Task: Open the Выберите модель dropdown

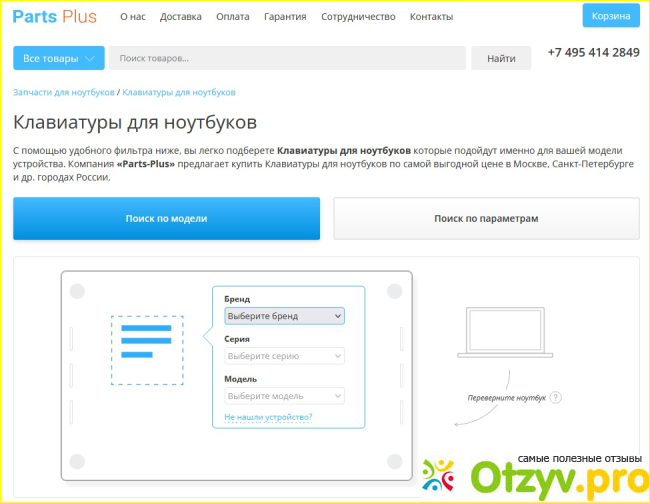Action: tap(284, 396)
